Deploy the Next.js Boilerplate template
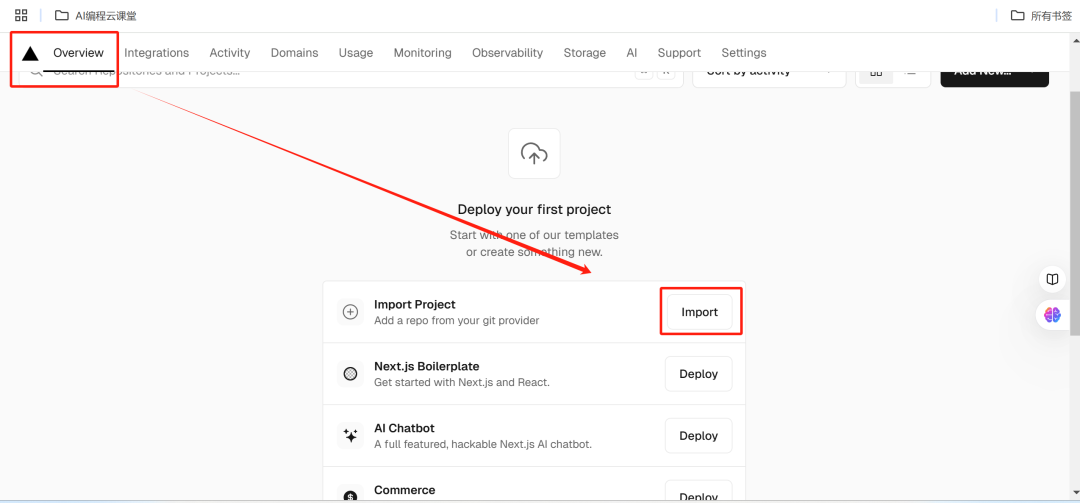1080x503 pixels. pyautogui.click(x=698, y=374)
